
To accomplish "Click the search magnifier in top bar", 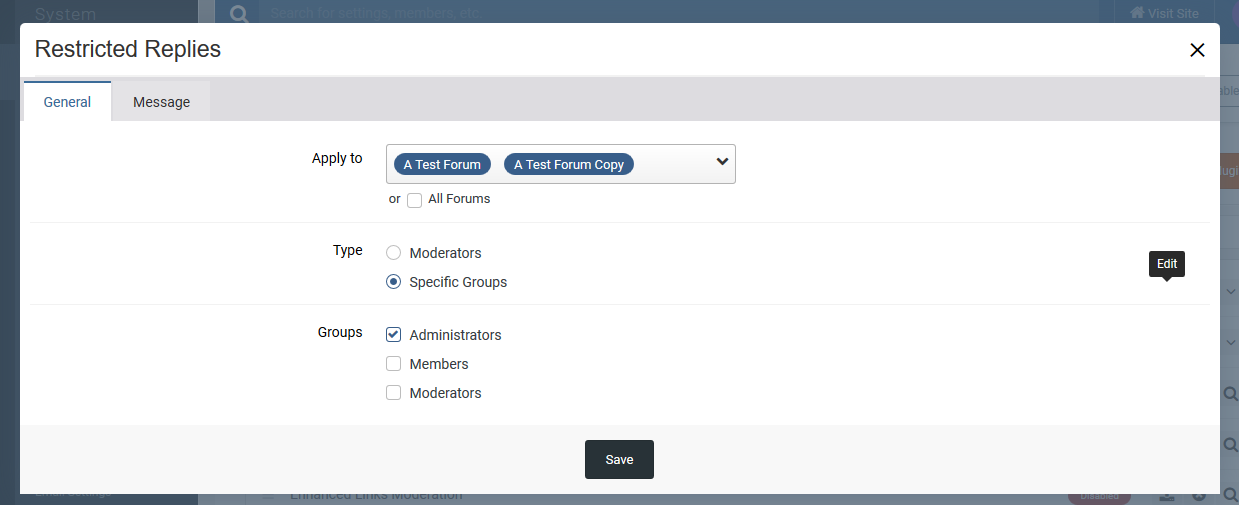I will 238,14.
